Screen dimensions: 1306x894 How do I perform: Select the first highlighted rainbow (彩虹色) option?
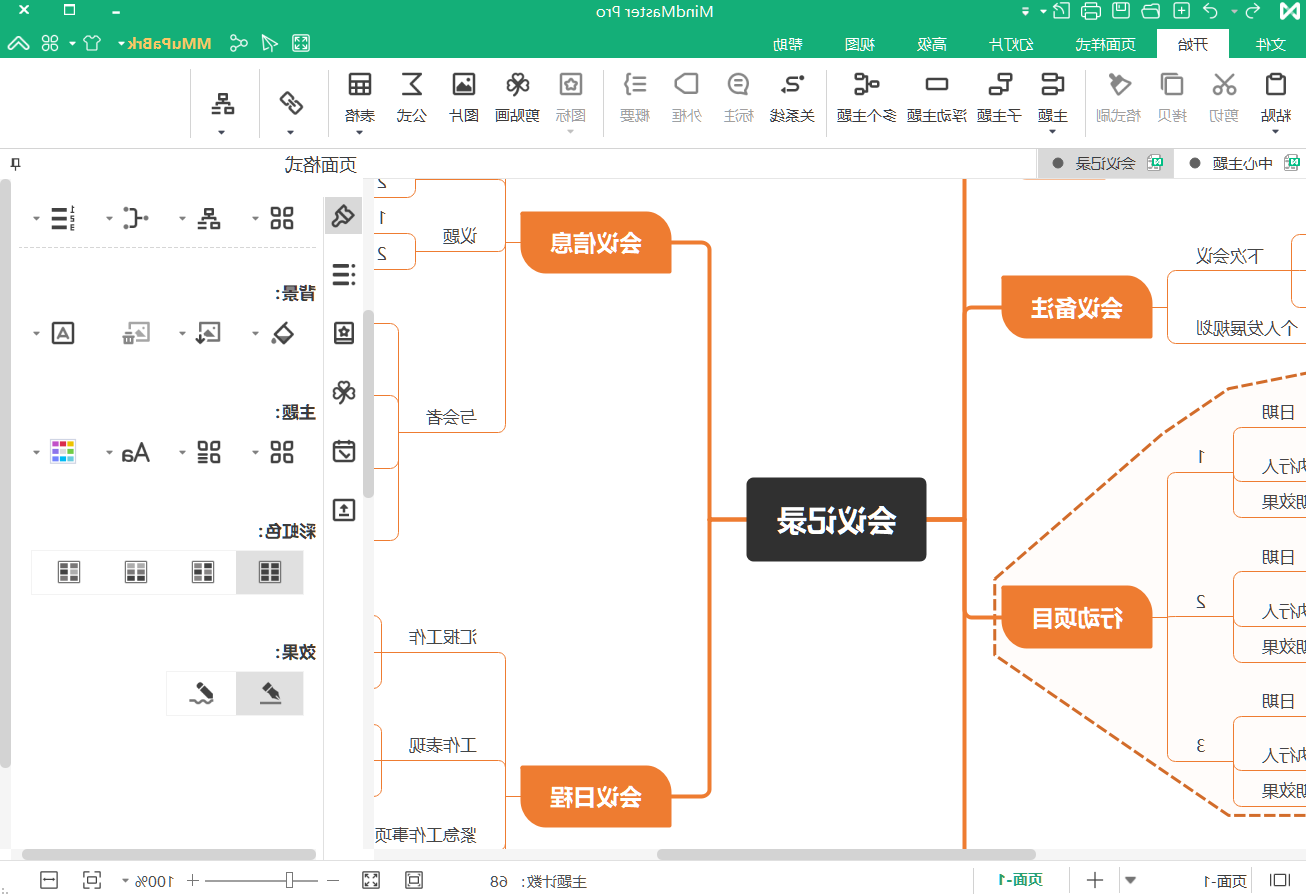click(x=269, y=572)
